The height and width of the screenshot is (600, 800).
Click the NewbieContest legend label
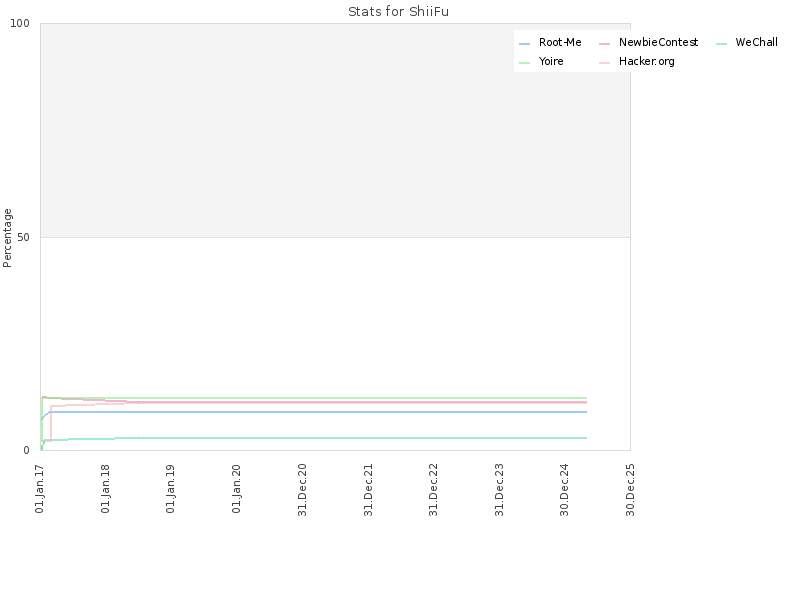coord(658,42)
